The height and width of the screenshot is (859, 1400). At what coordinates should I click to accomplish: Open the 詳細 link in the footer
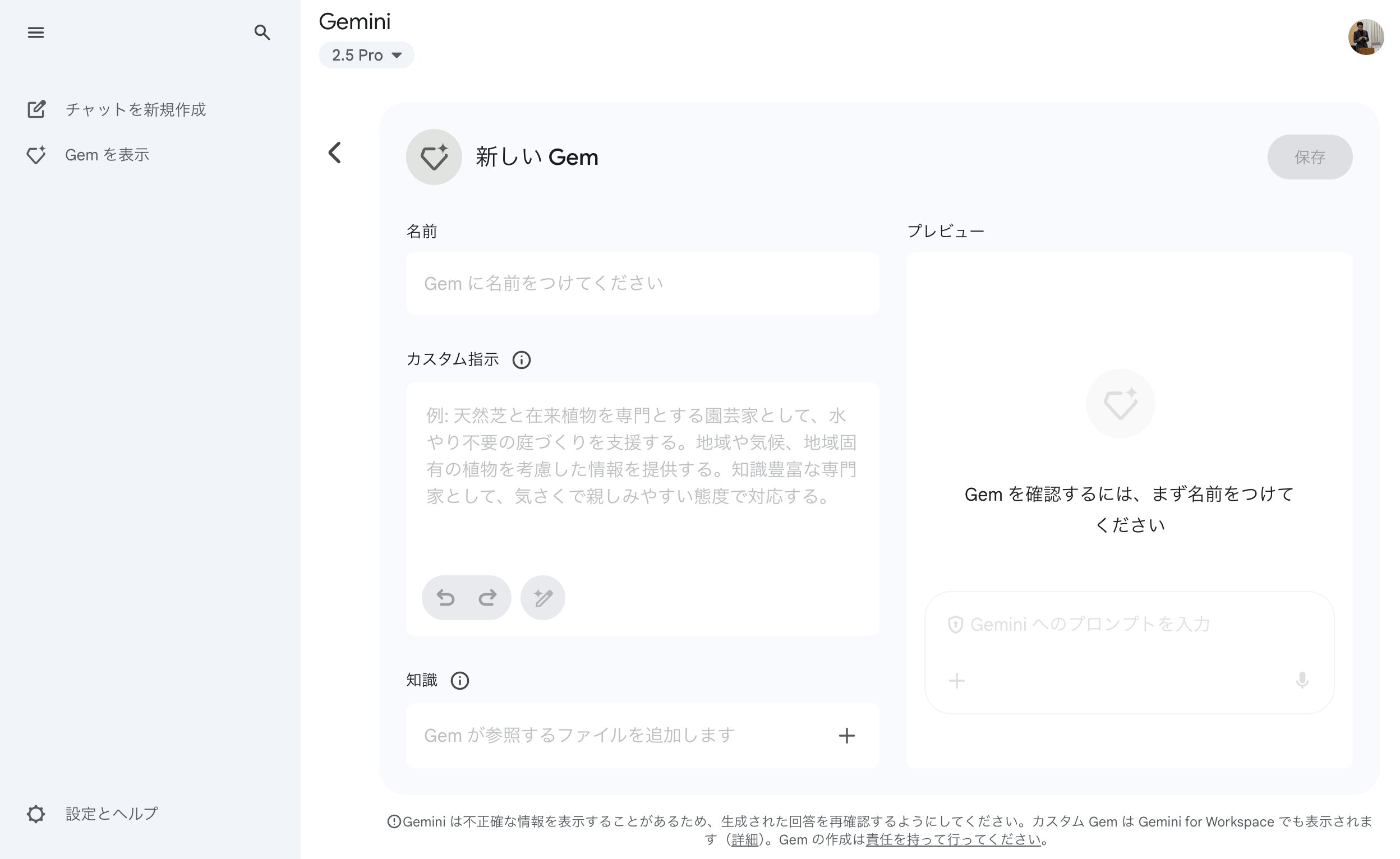[745, 840]
